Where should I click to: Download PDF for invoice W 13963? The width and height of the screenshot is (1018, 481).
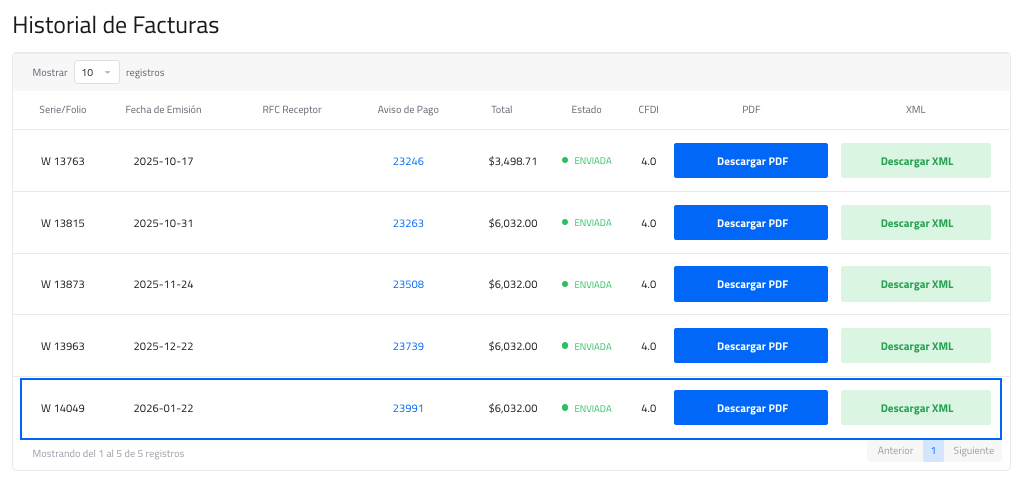pos(750,346)
